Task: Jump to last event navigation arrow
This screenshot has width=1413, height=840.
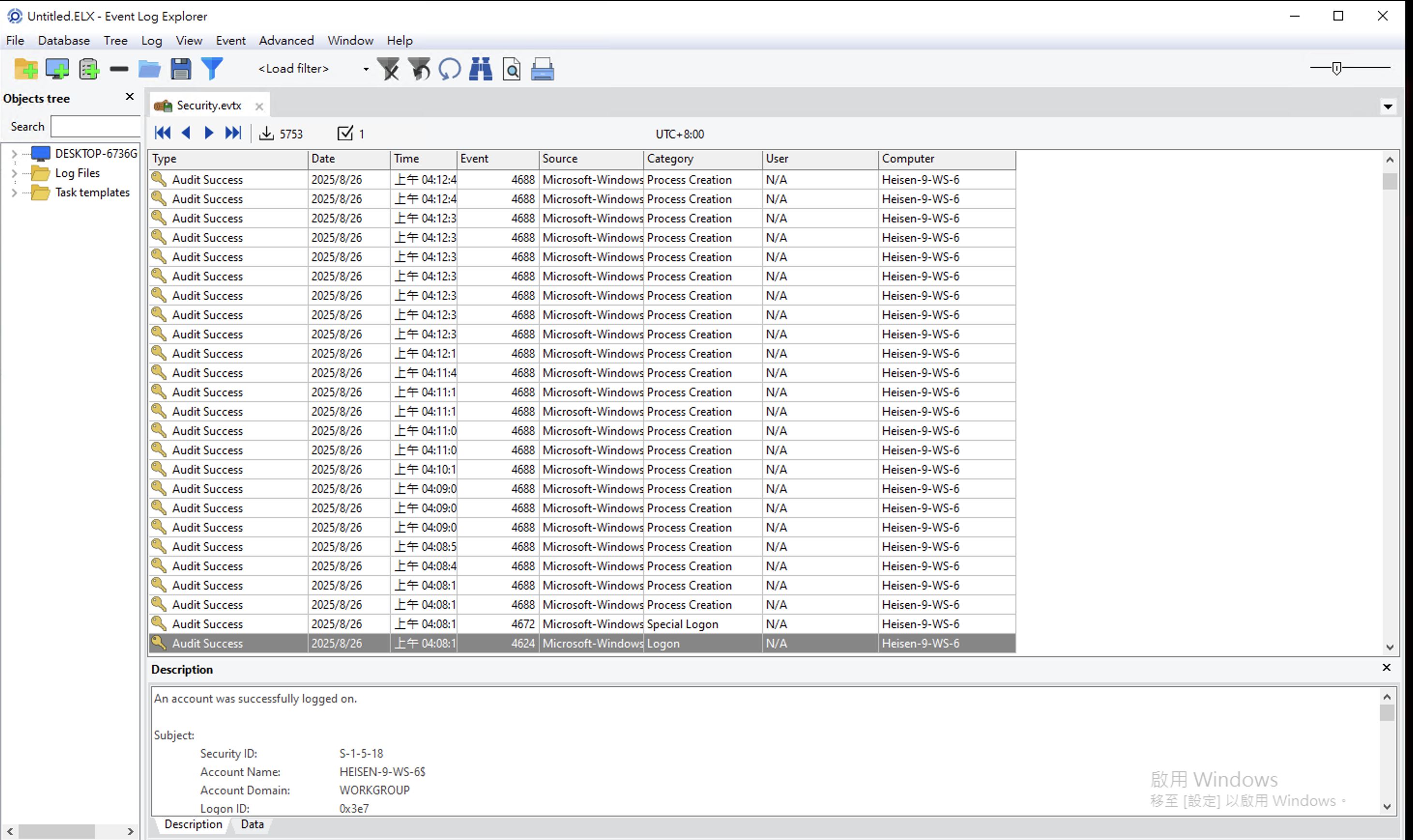Action: 233,133
